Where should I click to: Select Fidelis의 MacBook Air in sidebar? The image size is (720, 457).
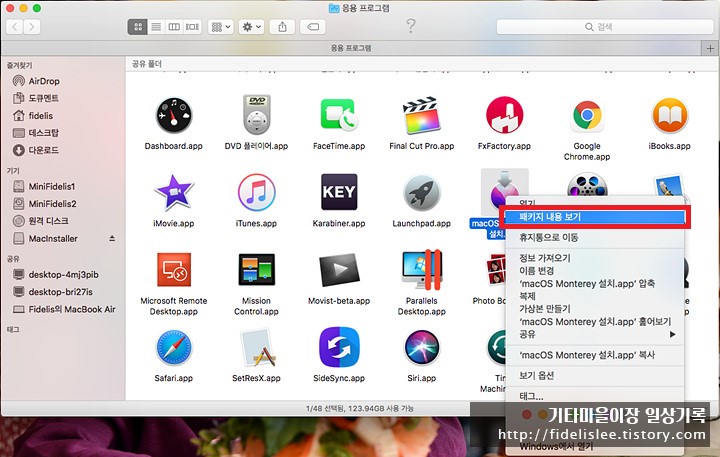click(x=72, y=309)
